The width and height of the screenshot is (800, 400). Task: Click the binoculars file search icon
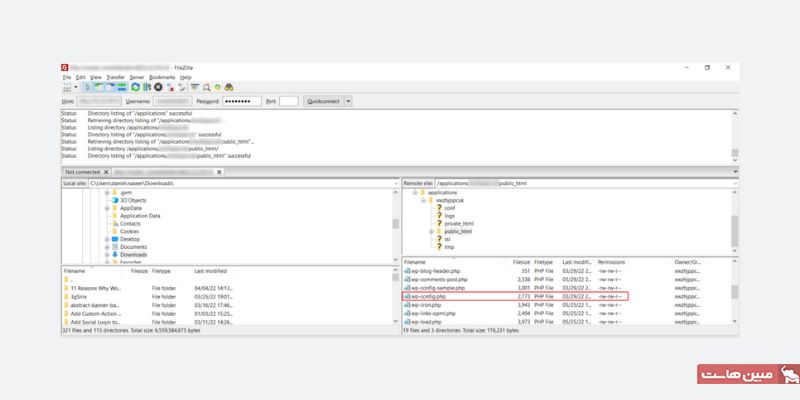click(x=229, y=87)
